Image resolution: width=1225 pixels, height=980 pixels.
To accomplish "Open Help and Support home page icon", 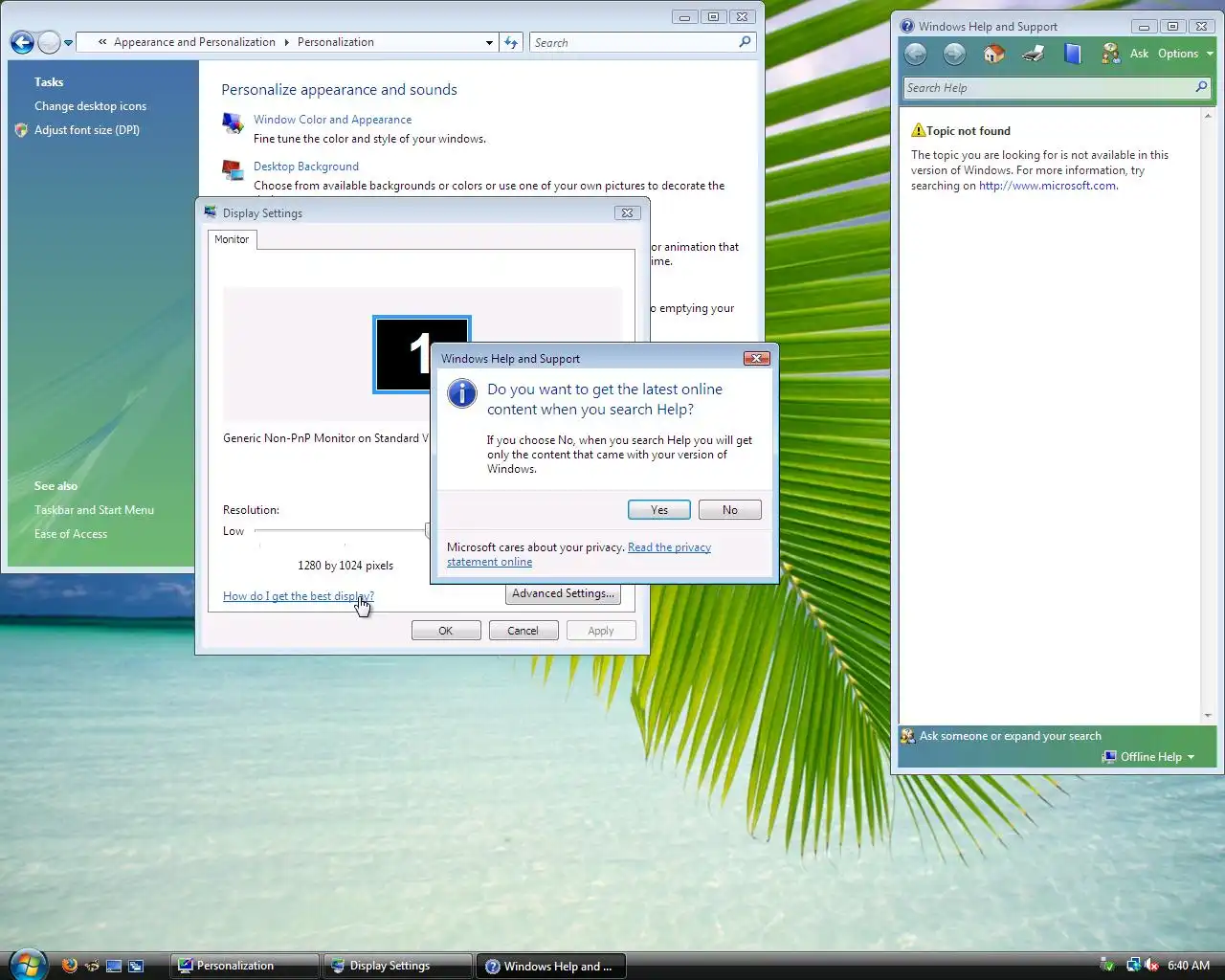I will (994, 54).
